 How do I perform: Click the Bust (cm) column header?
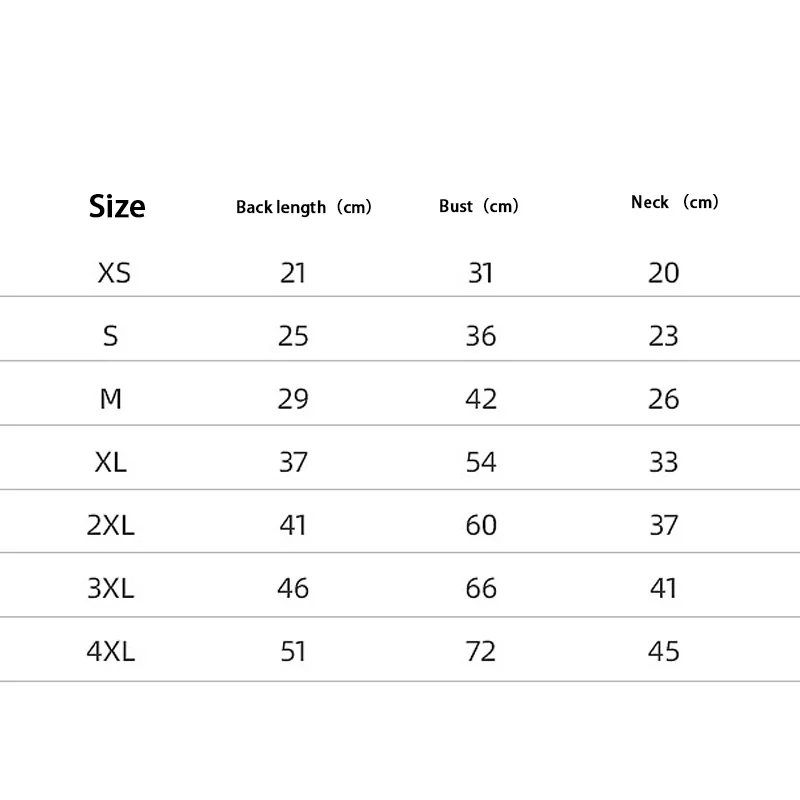[479, 206]
